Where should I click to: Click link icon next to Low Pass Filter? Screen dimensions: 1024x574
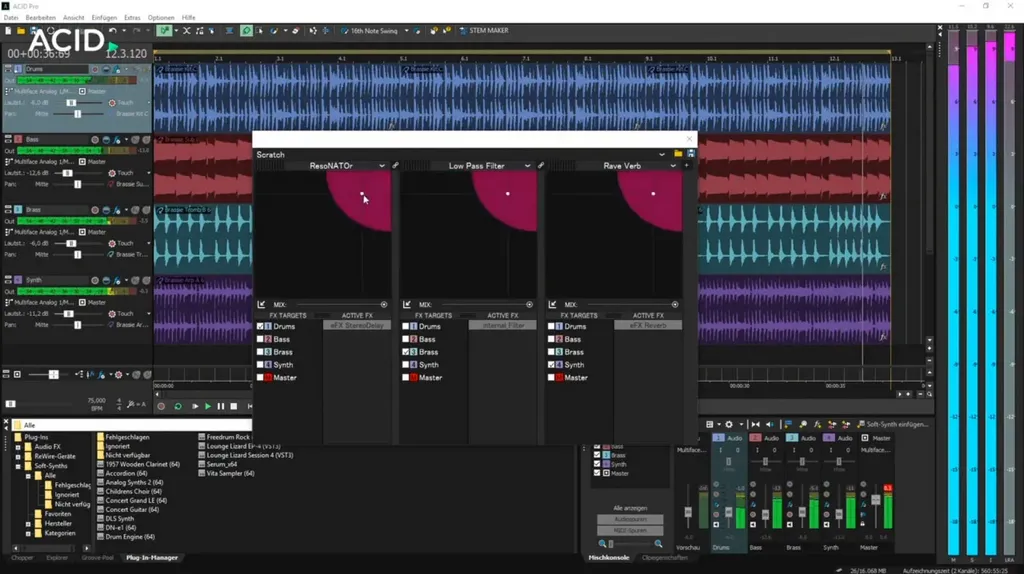(x=541, y=166)
